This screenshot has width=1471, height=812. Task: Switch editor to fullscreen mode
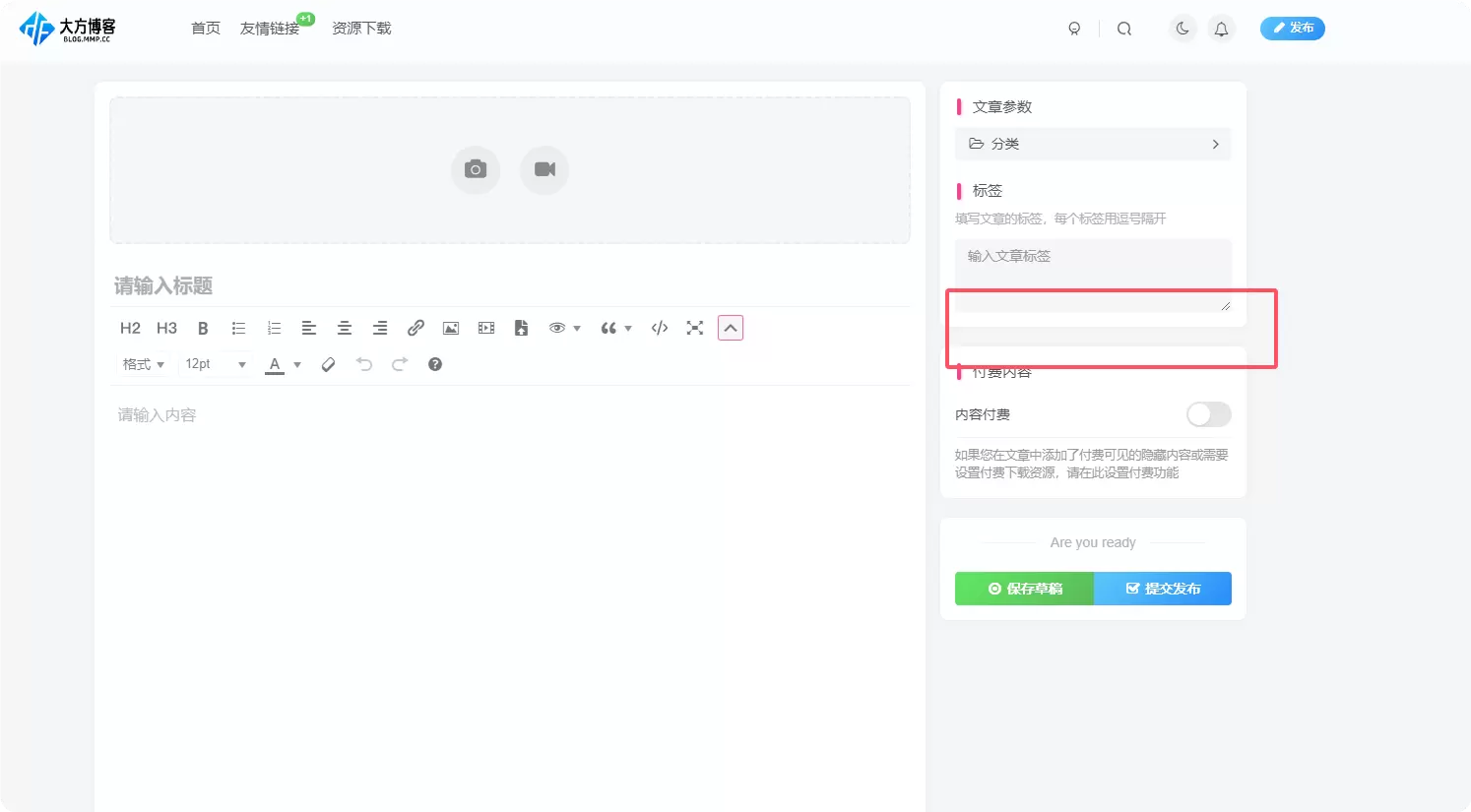click(x=695, y=328)
